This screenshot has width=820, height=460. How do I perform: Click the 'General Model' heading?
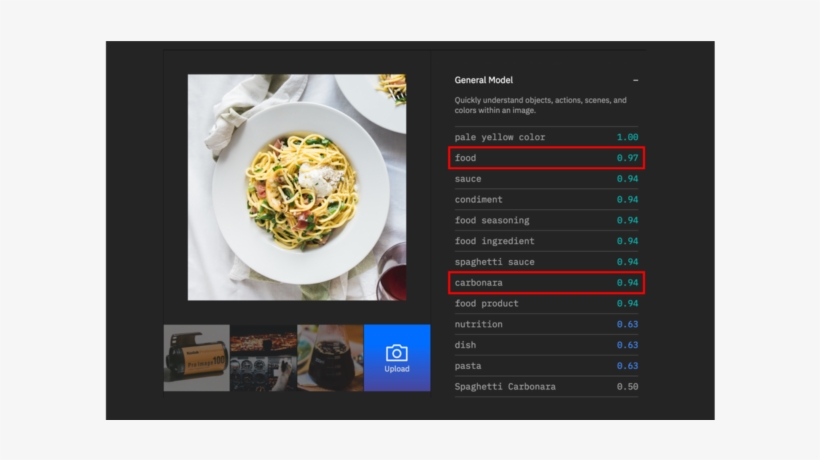pos(483,80)
